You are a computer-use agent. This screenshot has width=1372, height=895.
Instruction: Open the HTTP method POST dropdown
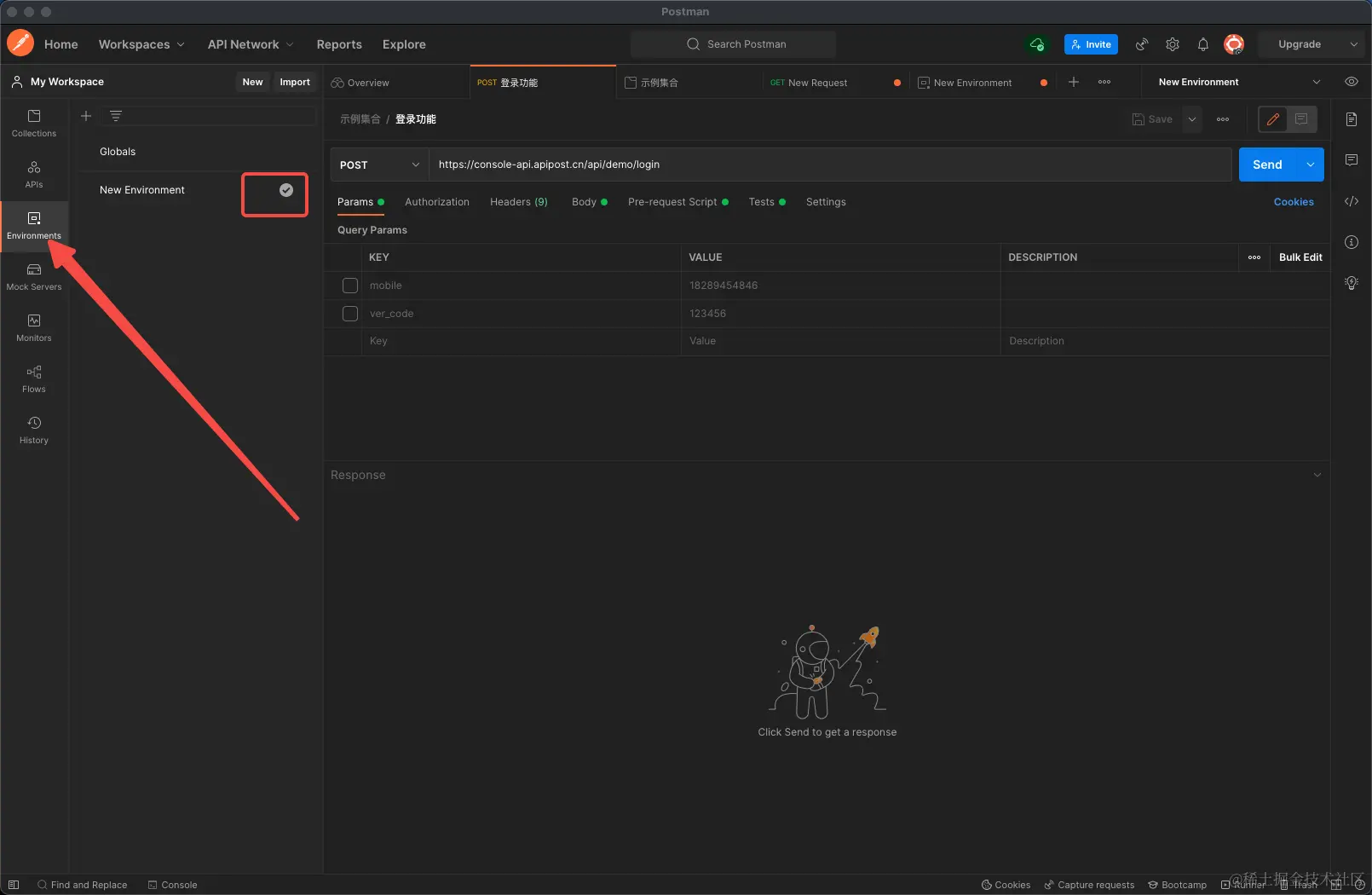click(379, 165)
